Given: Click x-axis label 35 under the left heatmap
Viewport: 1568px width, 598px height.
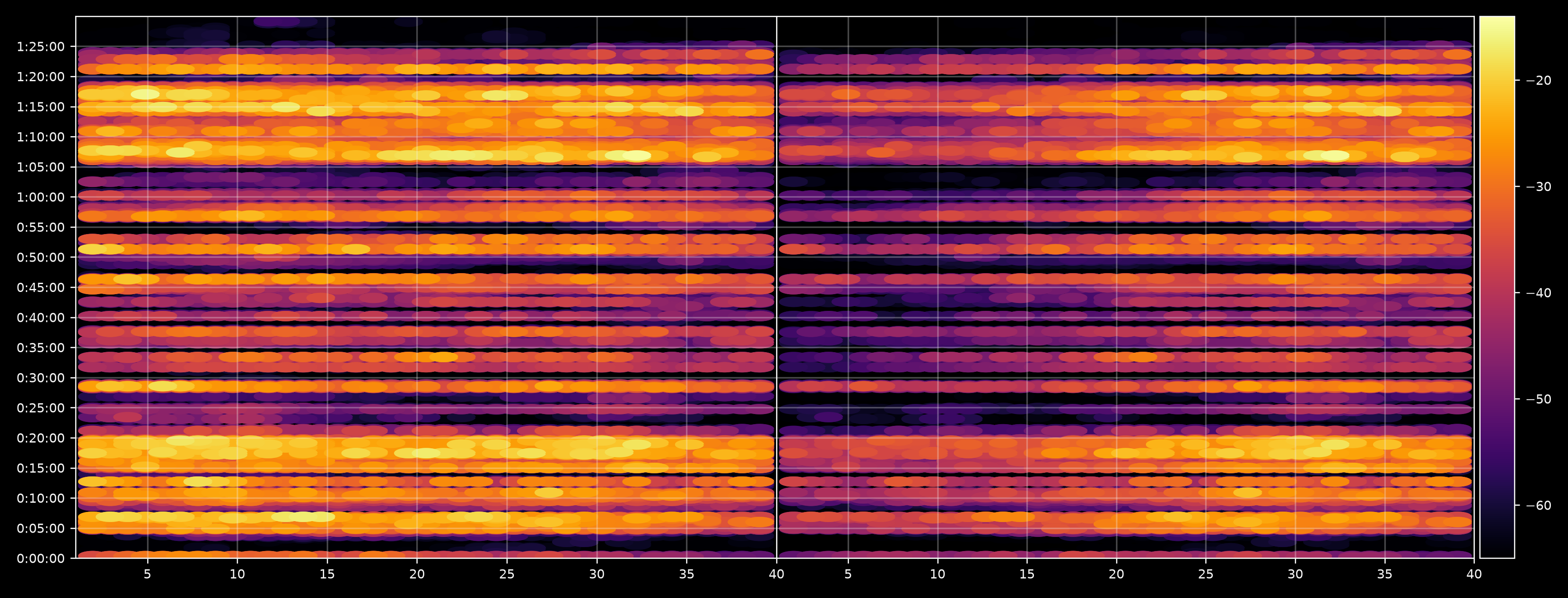Looking at the screenshot, I should [x=686, y=574].
